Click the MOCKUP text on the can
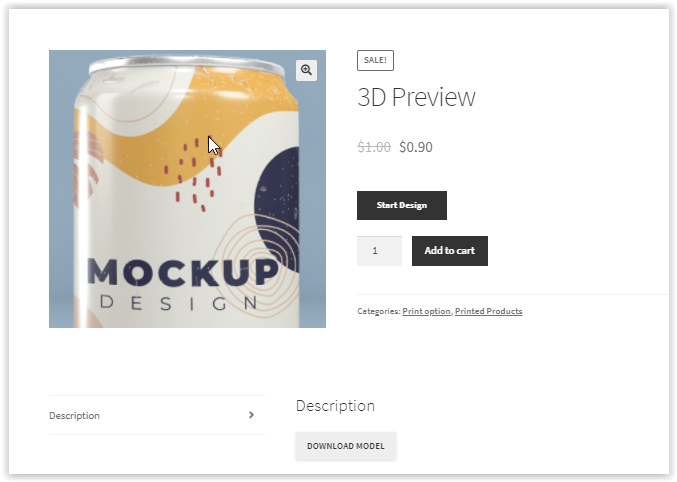This screenshot has width=677, height=482. pyautogui.click(x=183, y=272)
